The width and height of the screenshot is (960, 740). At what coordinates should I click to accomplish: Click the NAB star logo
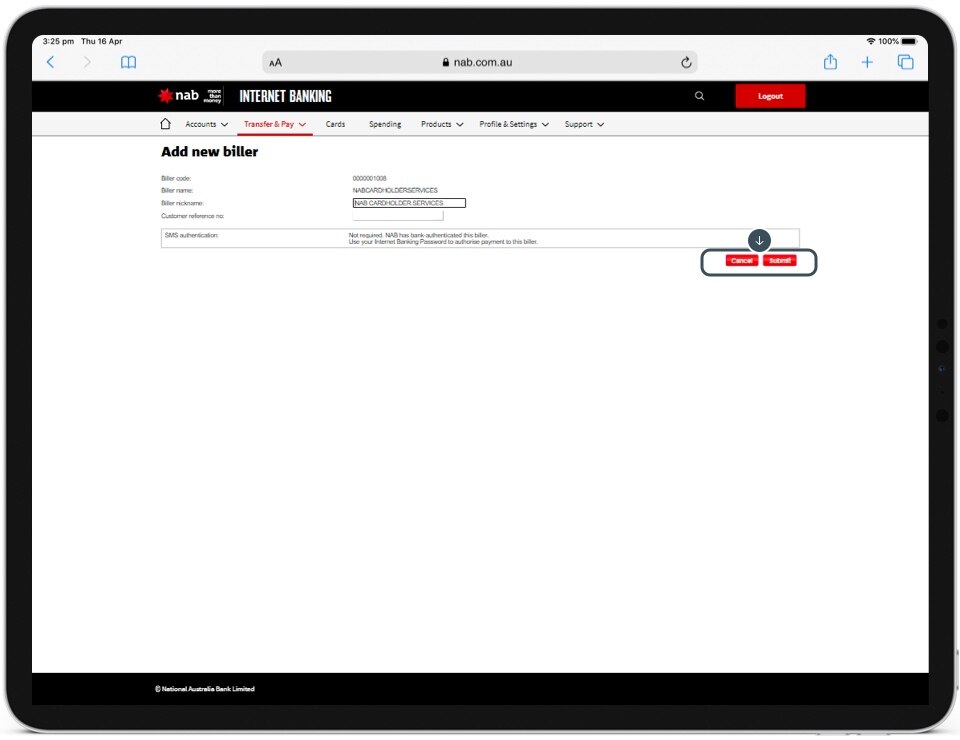166,96
